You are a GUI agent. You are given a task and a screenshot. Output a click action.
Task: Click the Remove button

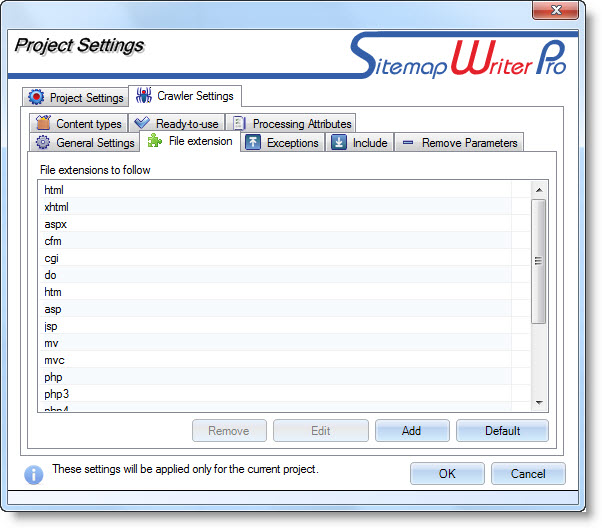tap(229, 430)
